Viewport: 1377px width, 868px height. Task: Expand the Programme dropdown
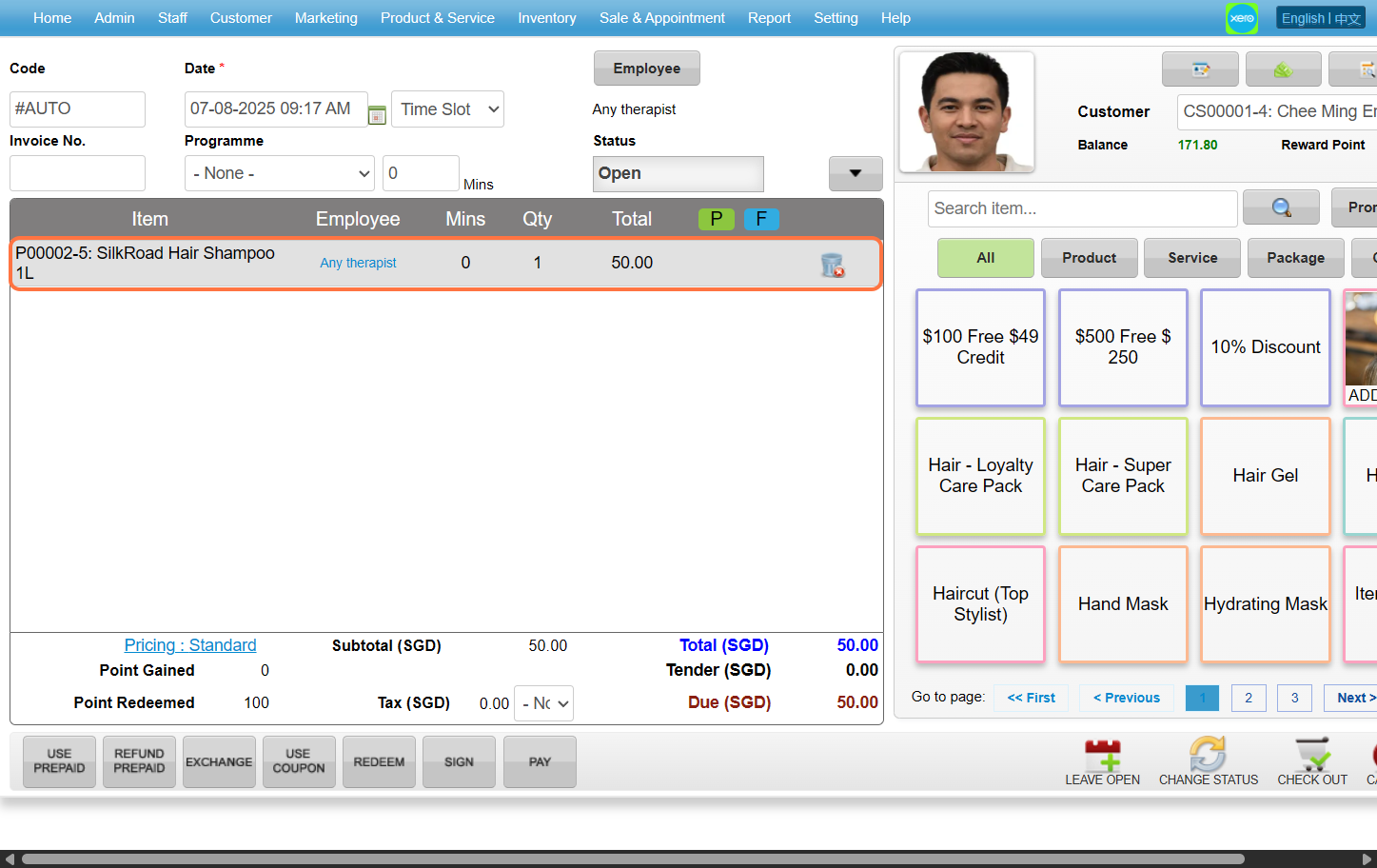280,173
